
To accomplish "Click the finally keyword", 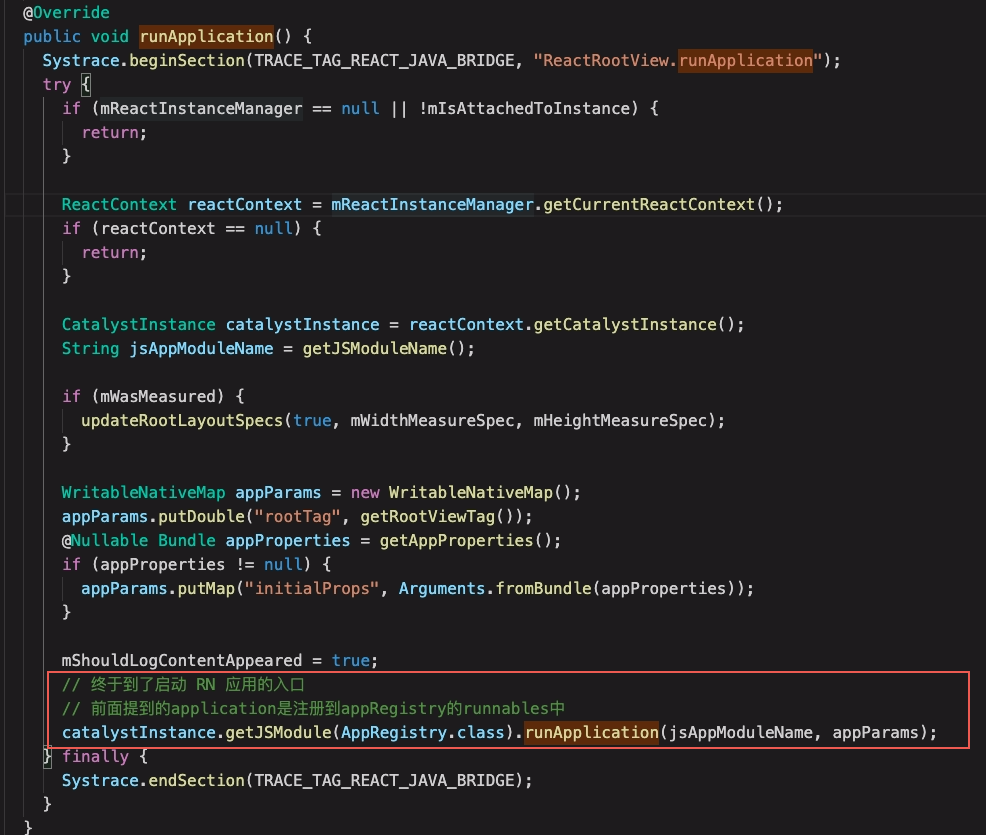I will pyautogui.click(x=95, y=756).
